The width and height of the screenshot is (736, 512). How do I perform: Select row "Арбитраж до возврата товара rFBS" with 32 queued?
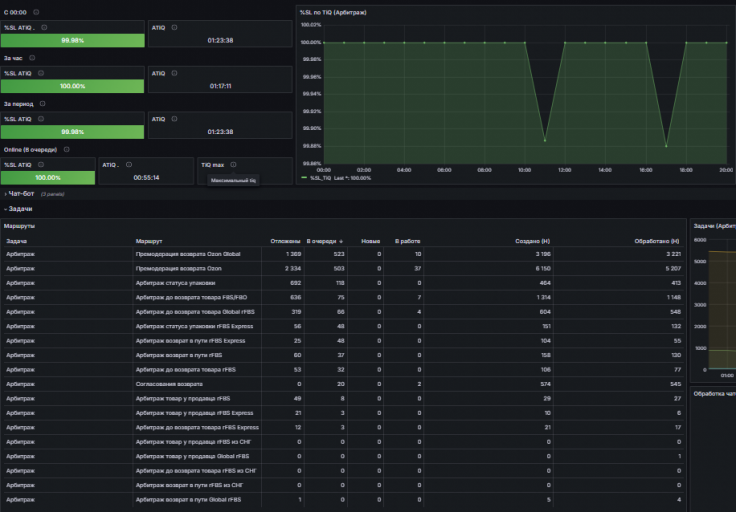click(x=343, y=370)
